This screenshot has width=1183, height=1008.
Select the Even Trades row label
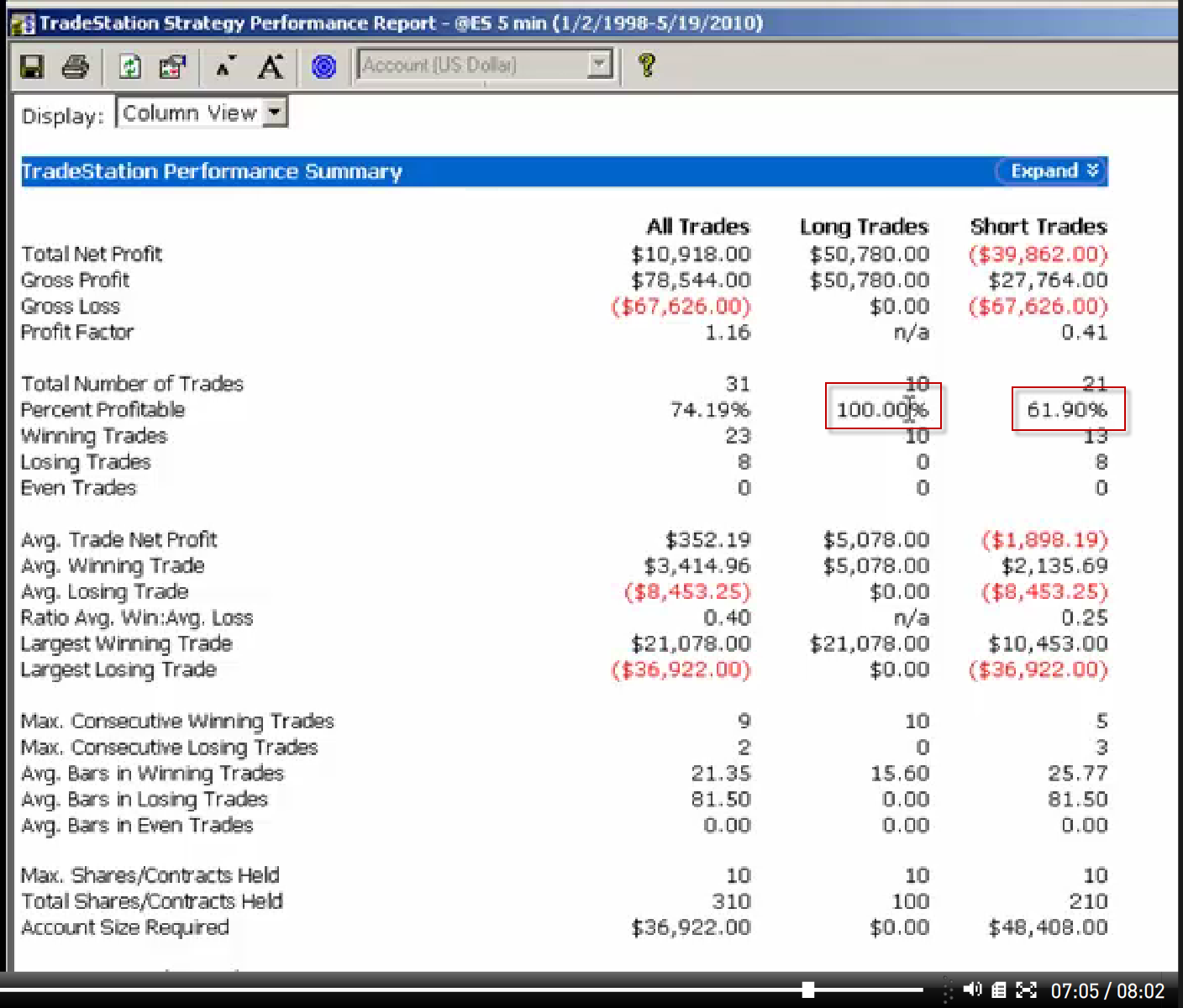tap(78, 488)
